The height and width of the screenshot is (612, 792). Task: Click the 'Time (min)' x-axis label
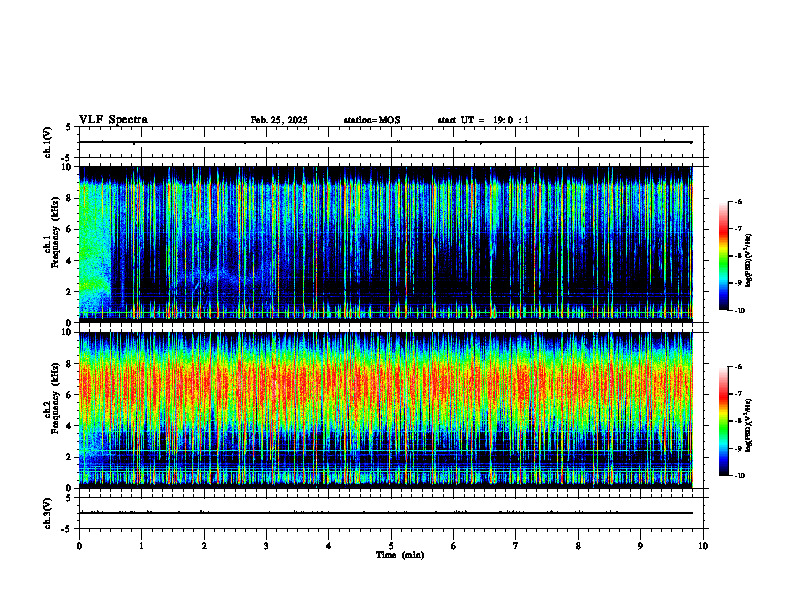400,555
